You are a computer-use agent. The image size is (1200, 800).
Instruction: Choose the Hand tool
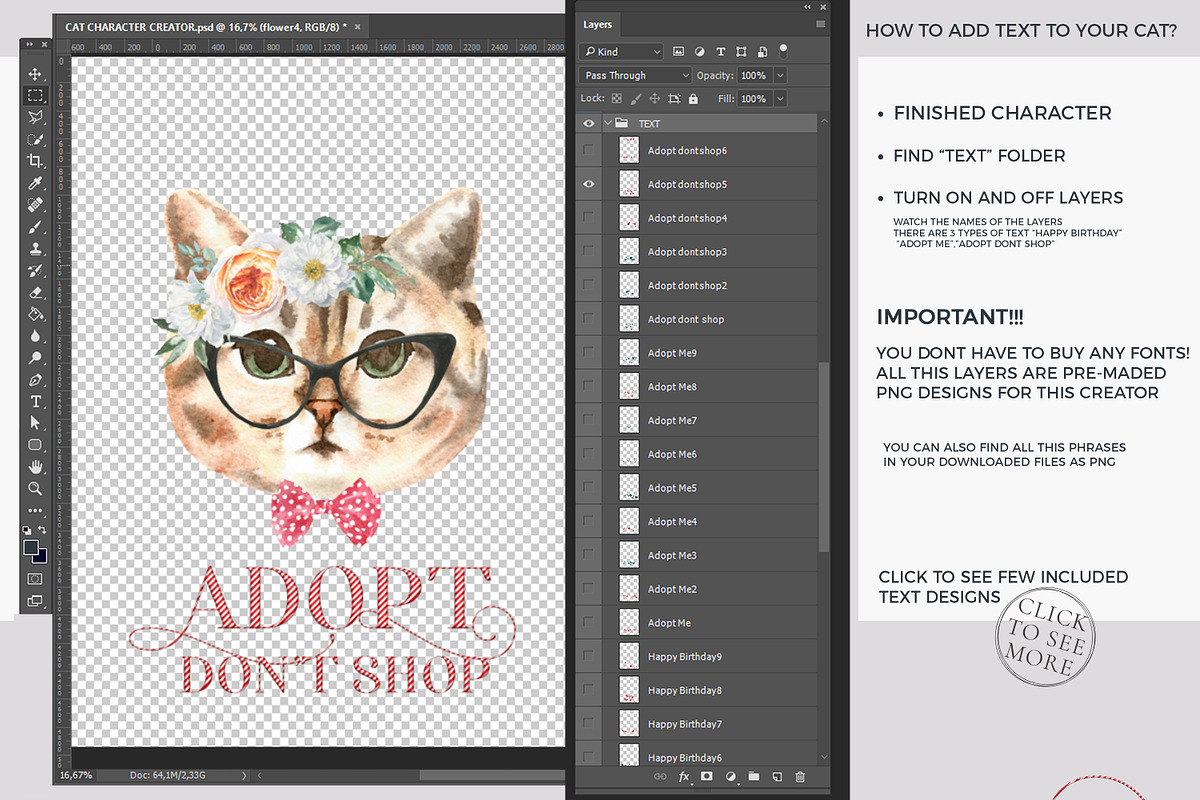(35, 466)
